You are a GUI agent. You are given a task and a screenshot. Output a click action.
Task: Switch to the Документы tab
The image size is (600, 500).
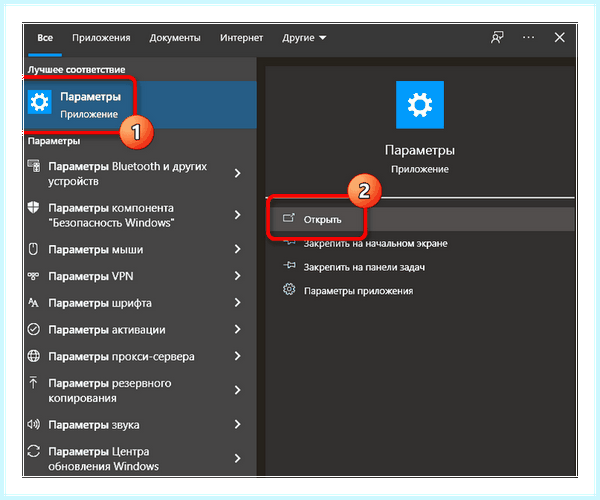coord(175,37)
